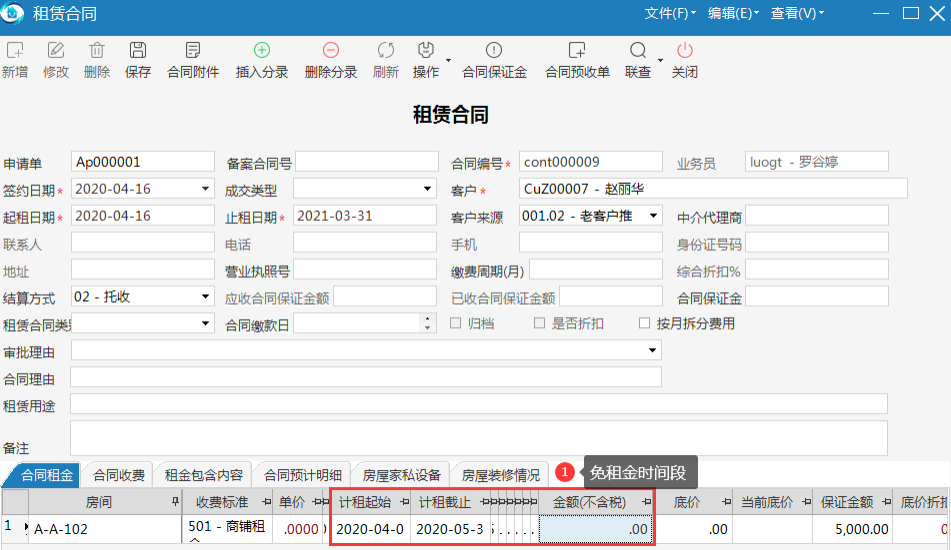Refresh using the 刷新 icon
The width and height of the screenshot is (951, 550).
coord(386,51)
